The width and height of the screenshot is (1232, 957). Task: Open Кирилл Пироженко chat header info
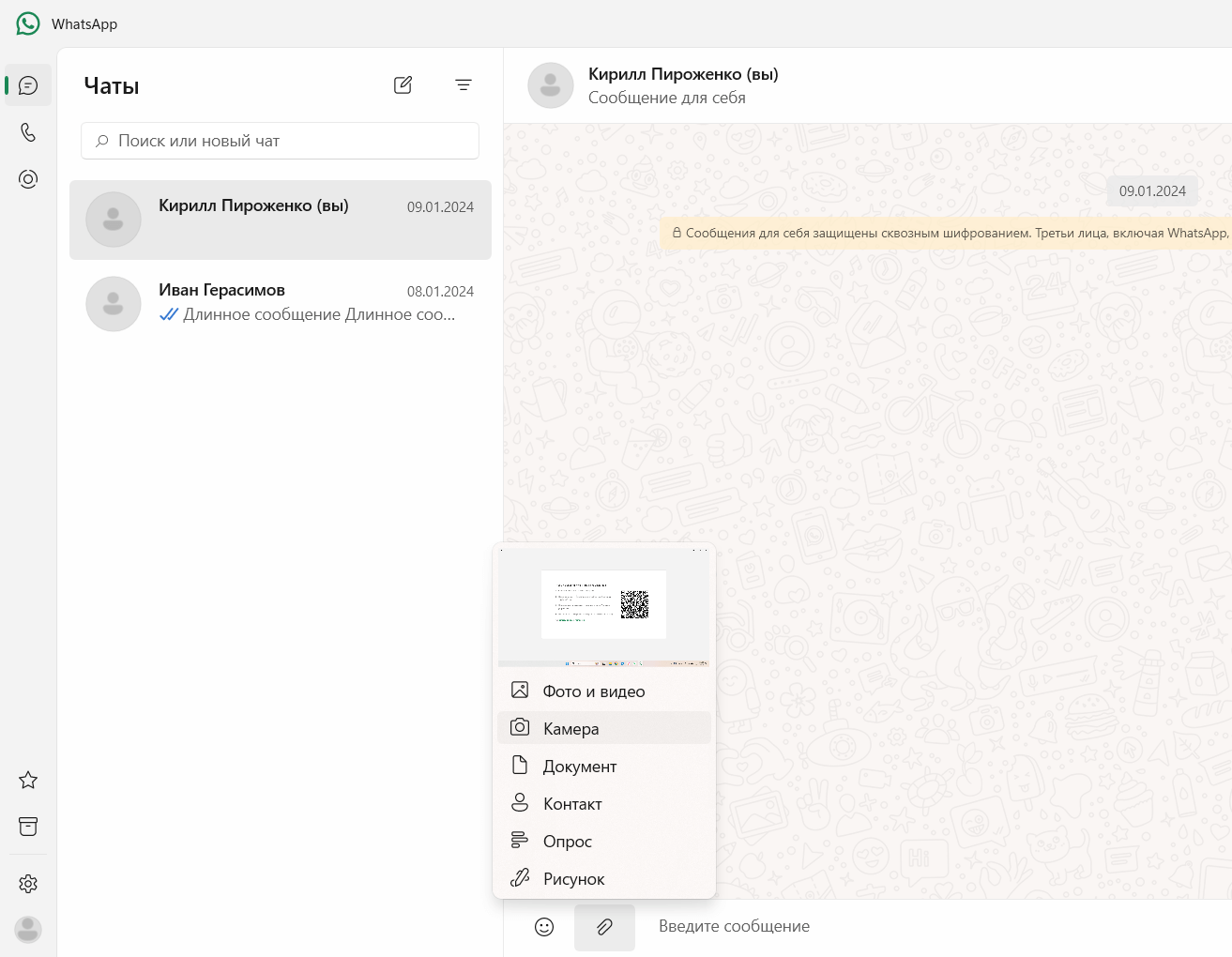pos(683,85)
